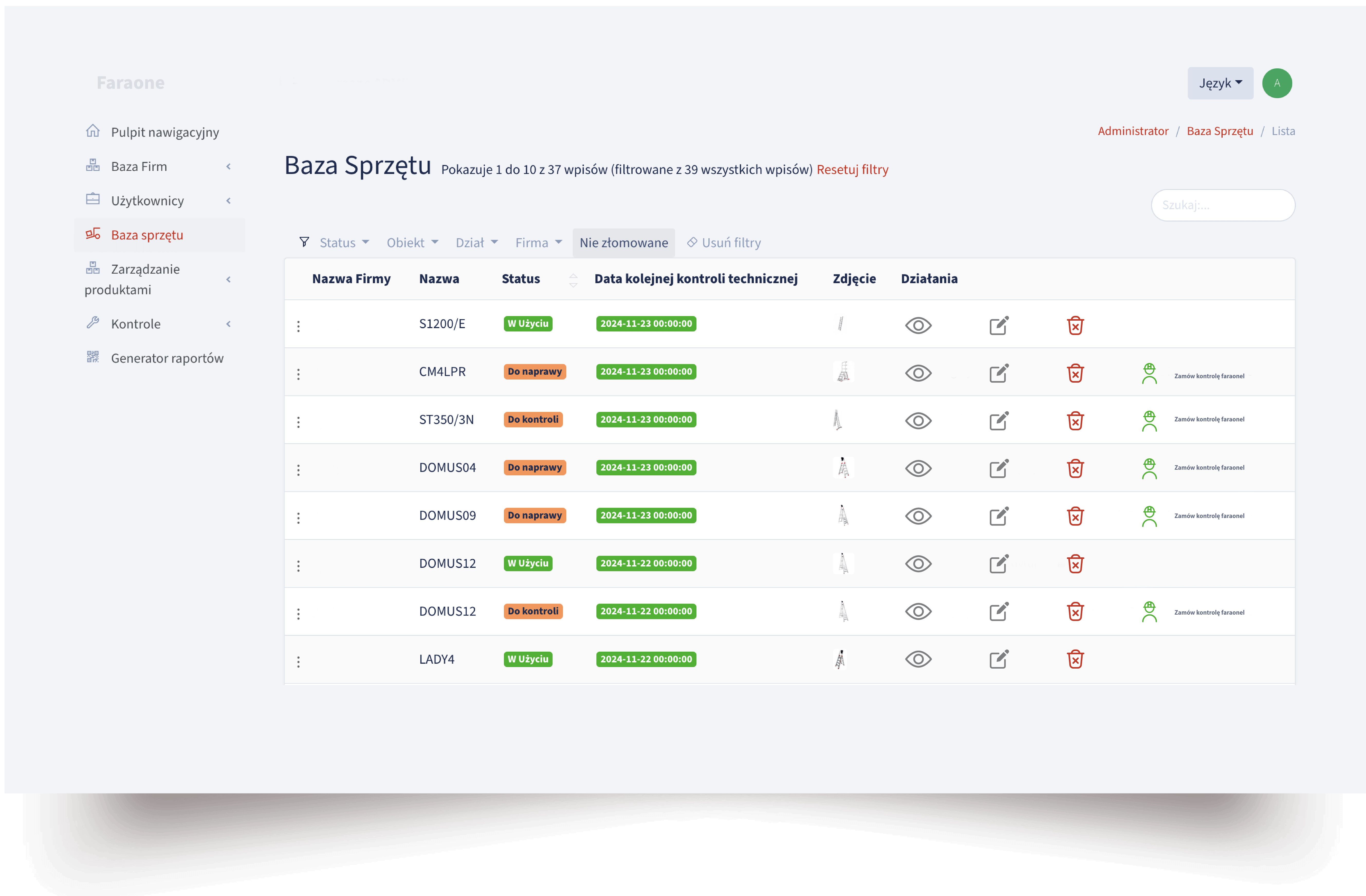
Task: View details with eye icon for ST350/3N
Action: click(918, 421)
